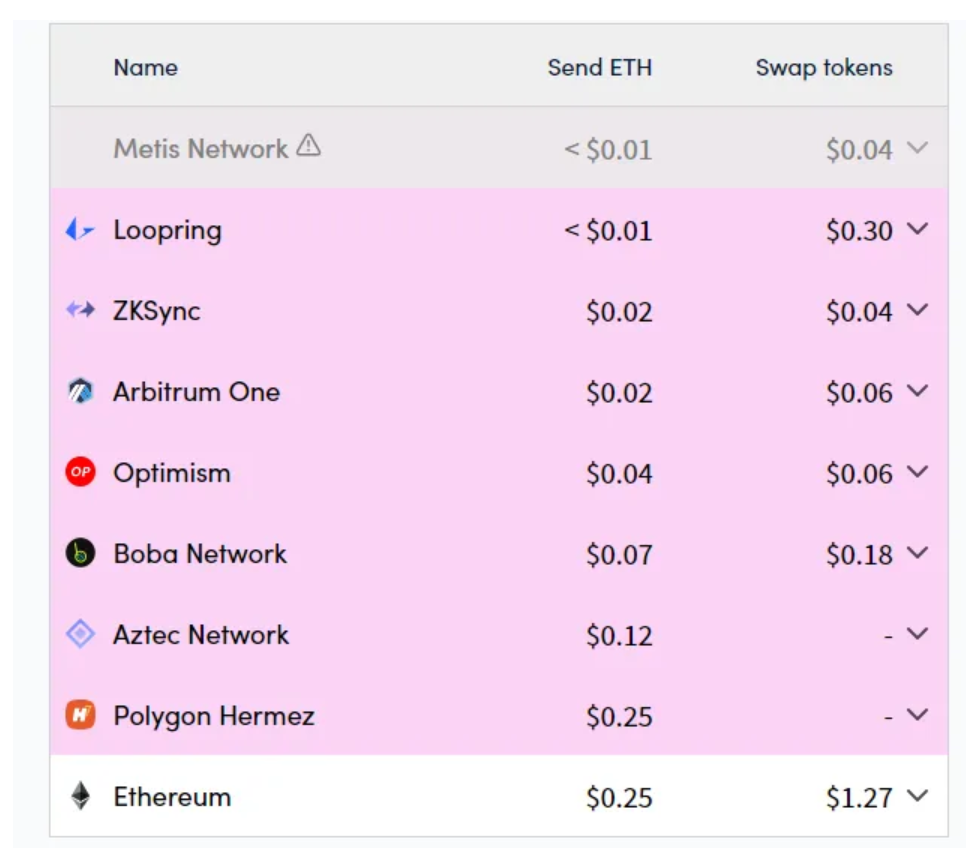
Task: Expand the Arbitrum One row chevron
Action: coord(917,392)
